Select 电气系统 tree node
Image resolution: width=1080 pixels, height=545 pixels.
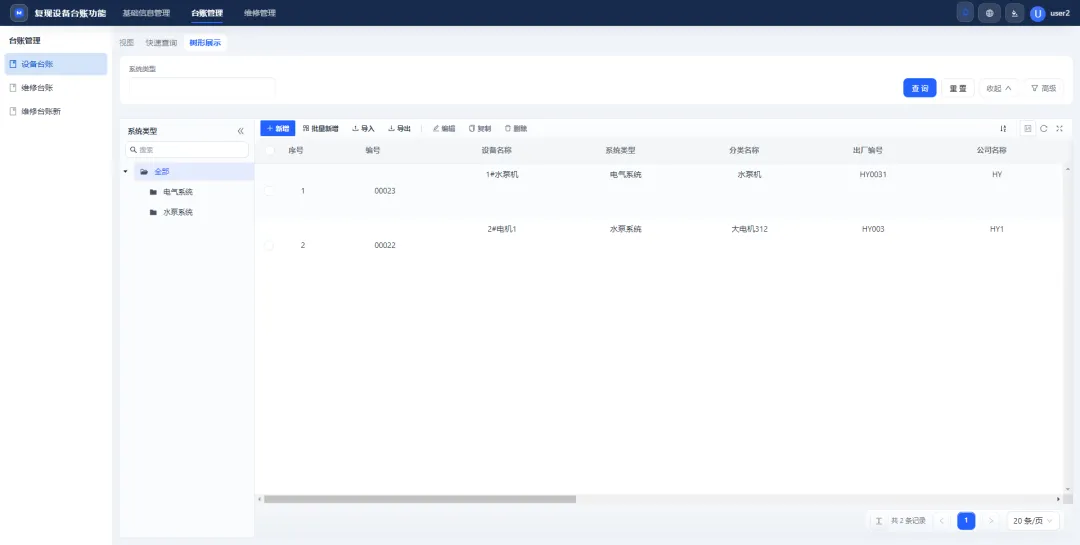tap(178, 192)
